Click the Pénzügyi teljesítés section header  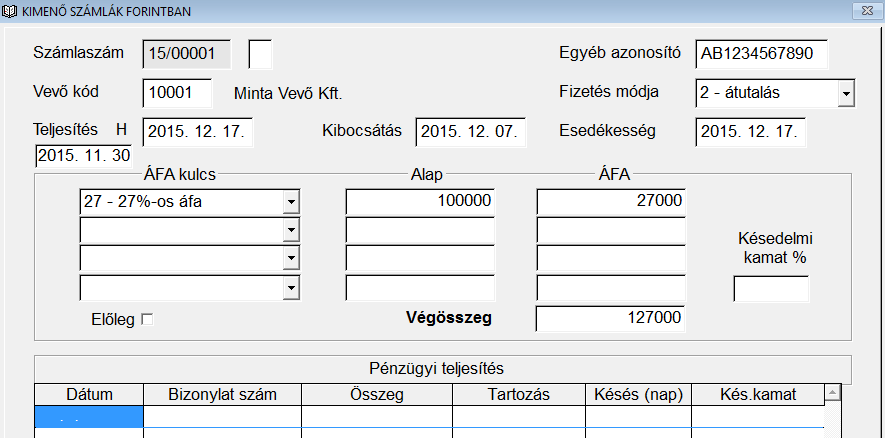click(443, 369)
